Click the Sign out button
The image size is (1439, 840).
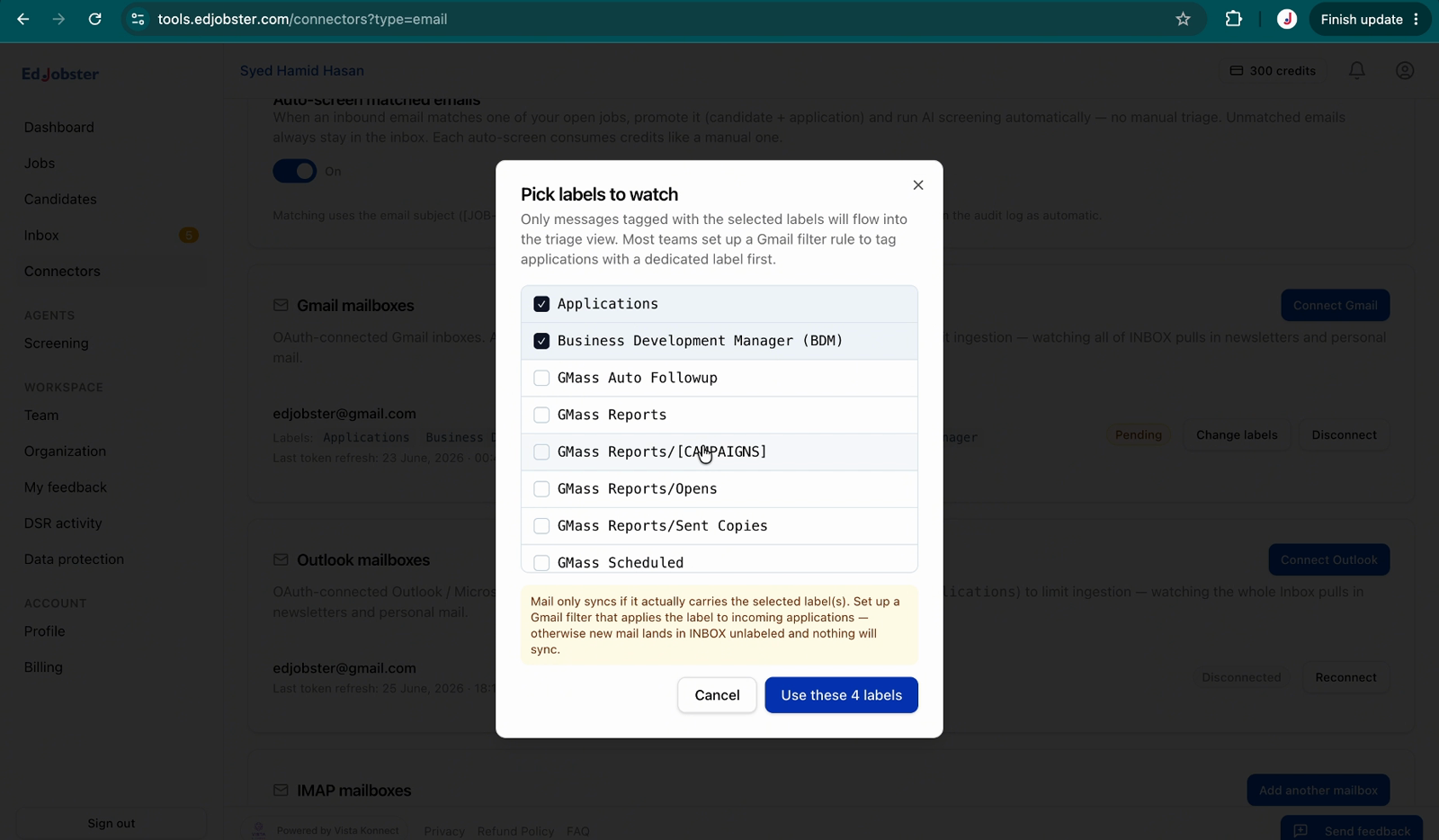tap(112, 823)
